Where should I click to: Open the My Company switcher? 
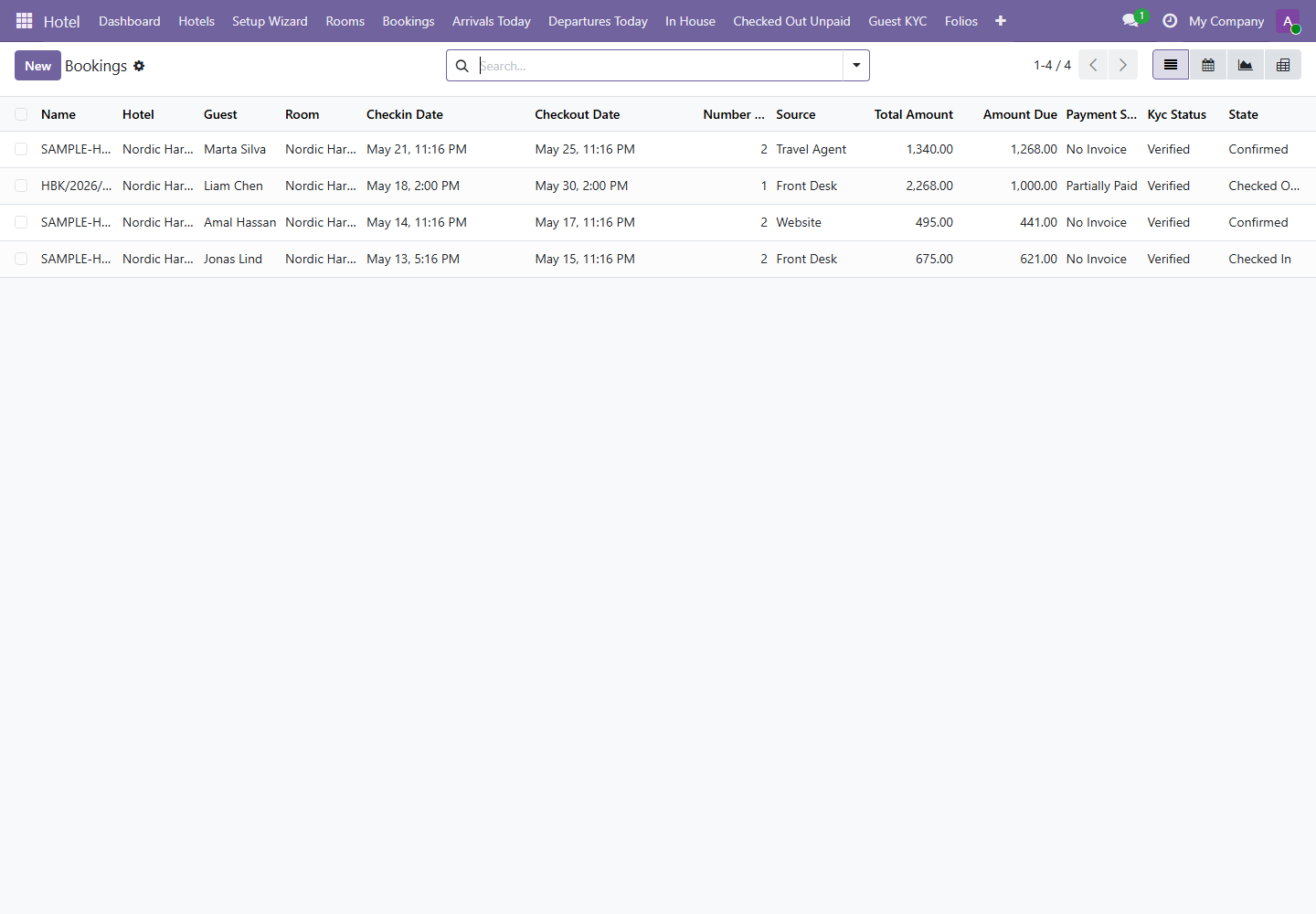pyautogui.click(x=1226, y=21)
